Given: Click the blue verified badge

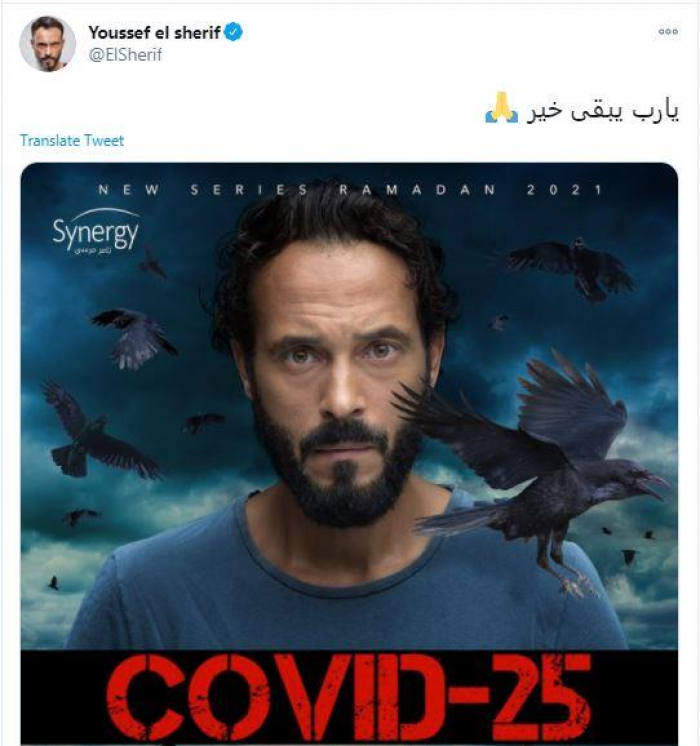Looking at the screenshot, I should tap(233, 32).
